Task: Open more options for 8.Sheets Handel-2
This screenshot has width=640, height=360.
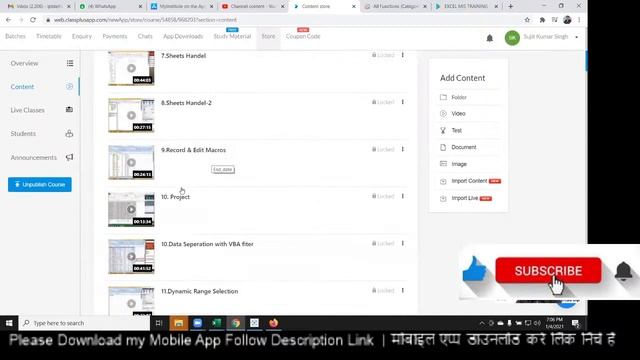Action: [402, 102]
